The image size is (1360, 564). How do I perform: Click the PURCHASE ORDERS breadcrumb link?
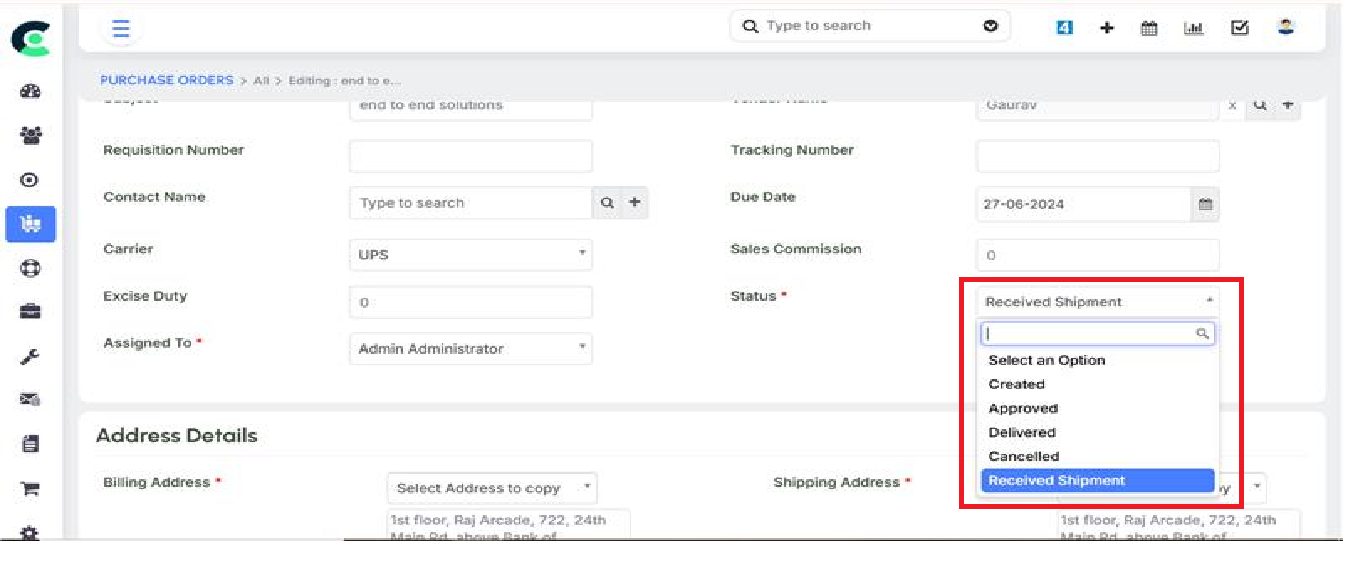tap(166, 80)
